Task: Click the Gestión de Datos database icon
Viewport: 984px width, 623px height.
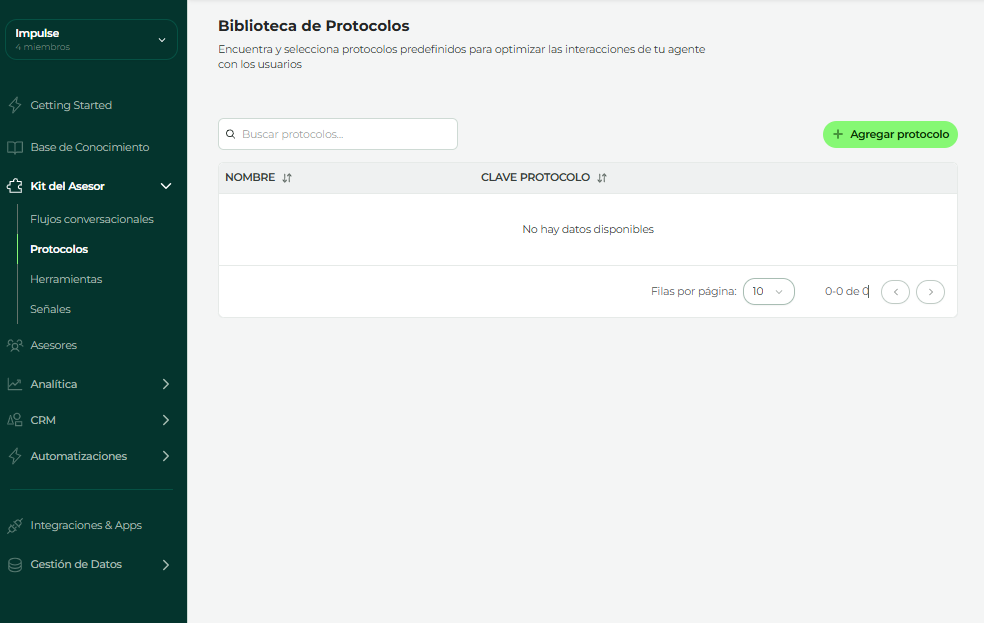Action: [x=15, y=564]
